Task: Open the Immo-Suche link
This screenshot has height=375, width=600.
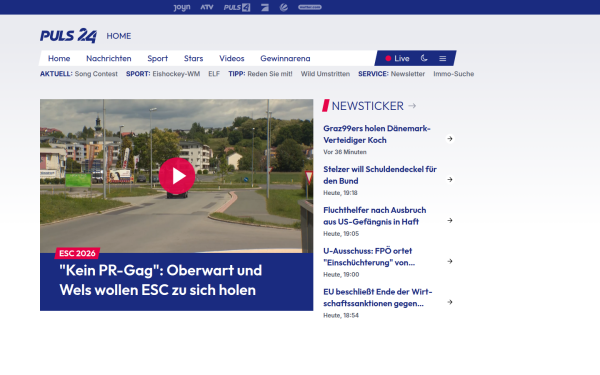Action: (x=453, y=74)
